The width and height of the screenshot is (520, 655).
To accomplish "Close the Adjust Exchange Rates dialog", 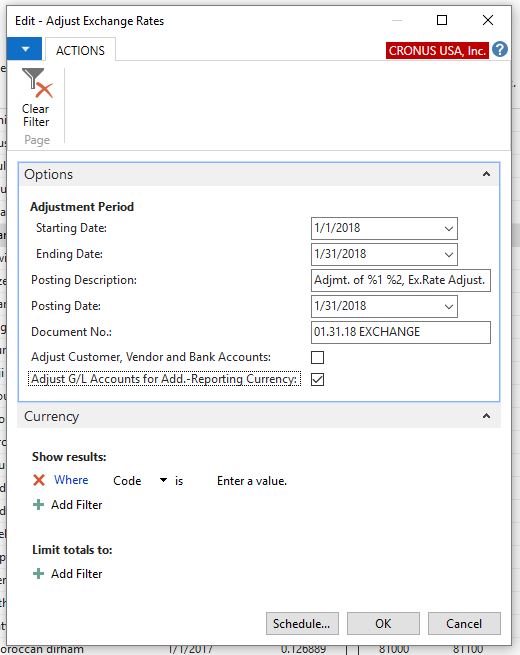I will point(487,20).
